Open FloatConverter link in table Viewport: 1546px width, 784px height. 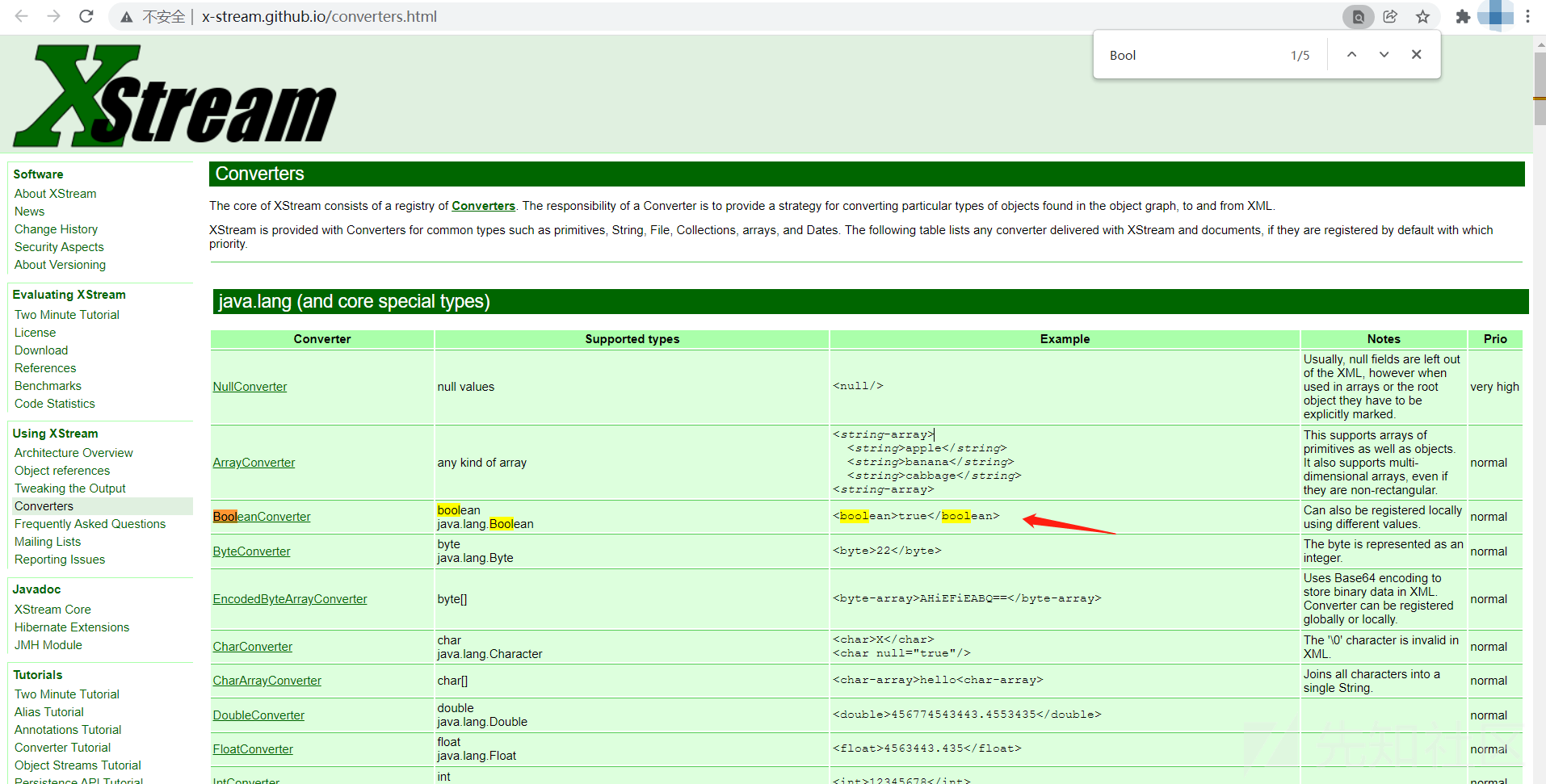[253, 749]
